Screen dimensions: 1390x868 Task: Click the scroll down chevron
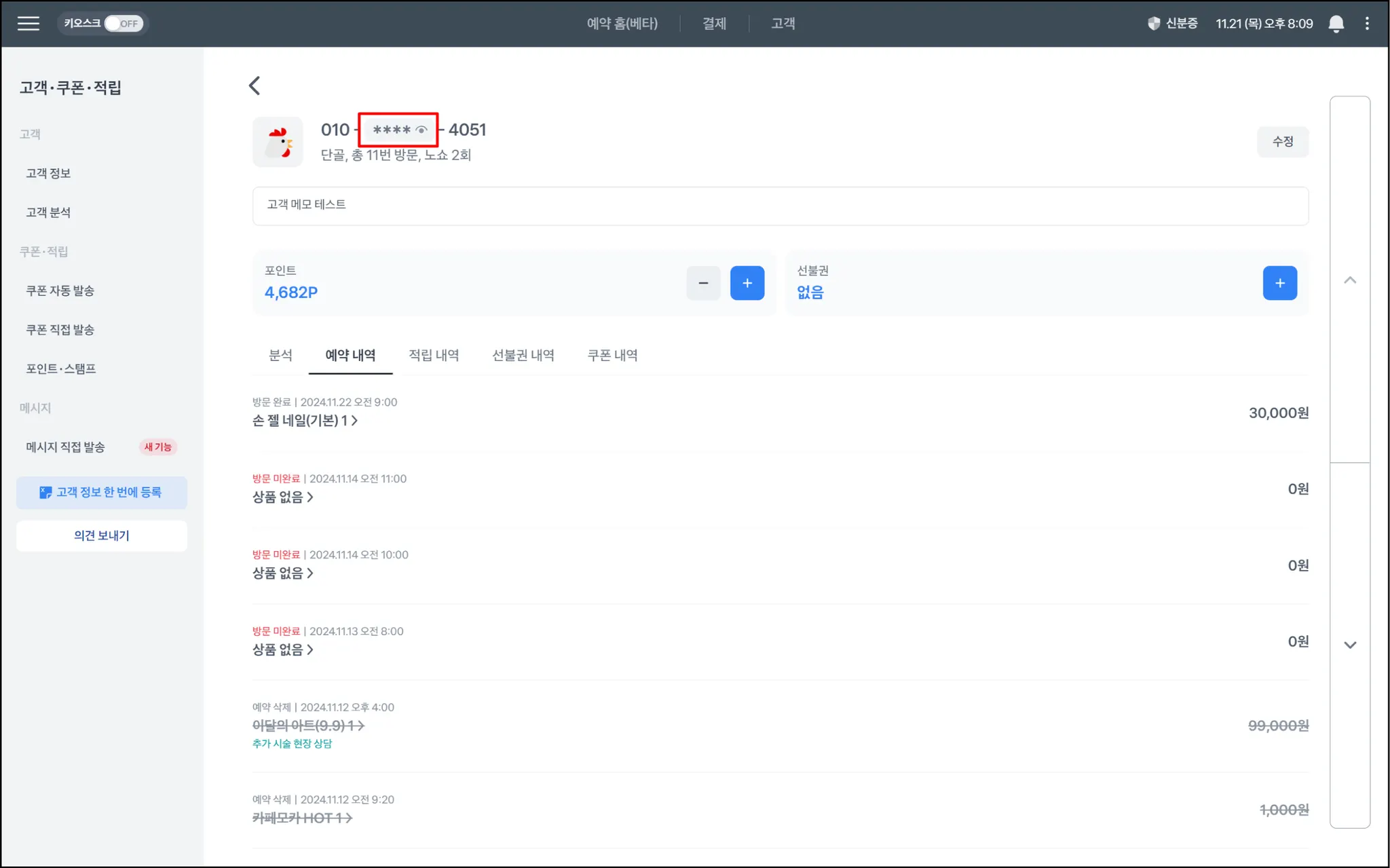(1350, 645)
